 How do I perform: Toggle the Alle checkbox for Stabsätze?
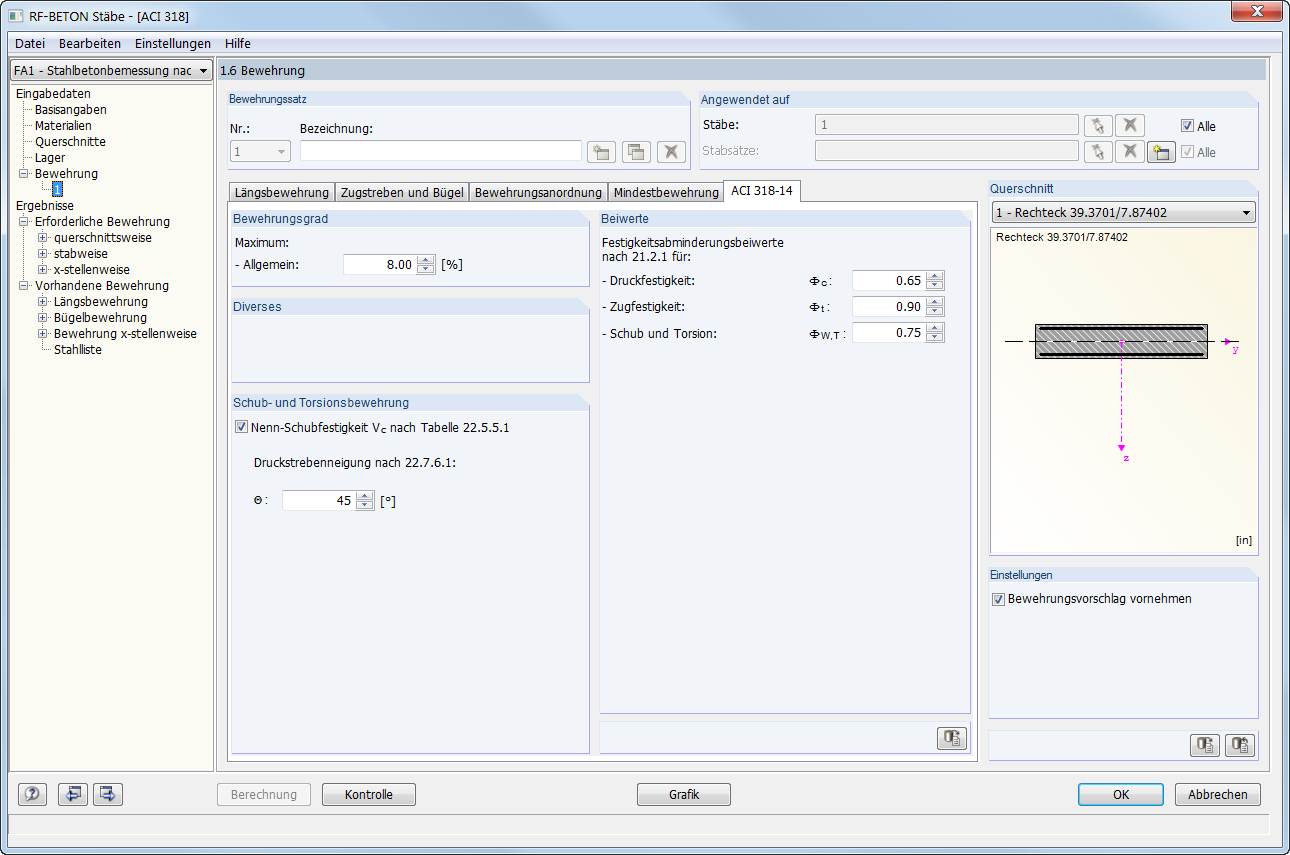point(1187,152)
